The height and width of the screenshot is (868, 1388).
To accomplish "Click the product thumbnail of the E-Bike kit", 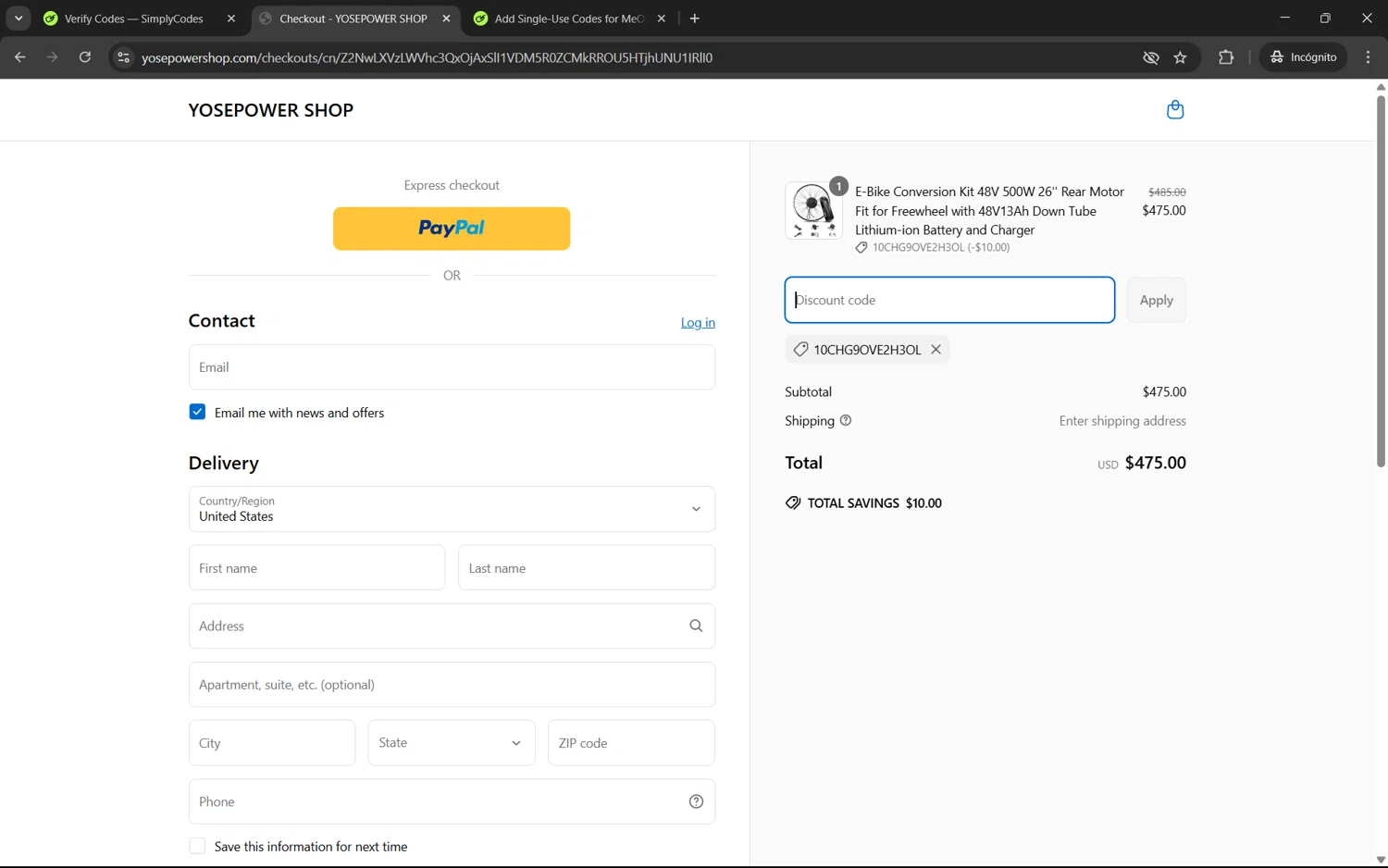I will [813, 210].
